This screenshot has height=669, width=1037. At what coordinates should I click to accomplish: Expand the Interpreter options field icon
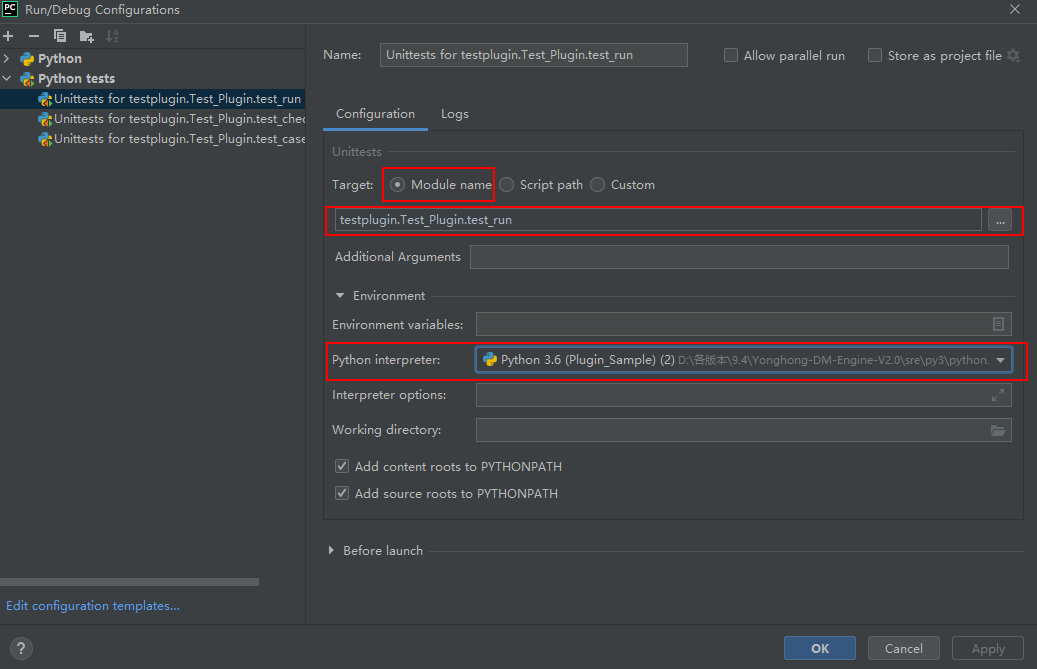(x=997, y=395)
